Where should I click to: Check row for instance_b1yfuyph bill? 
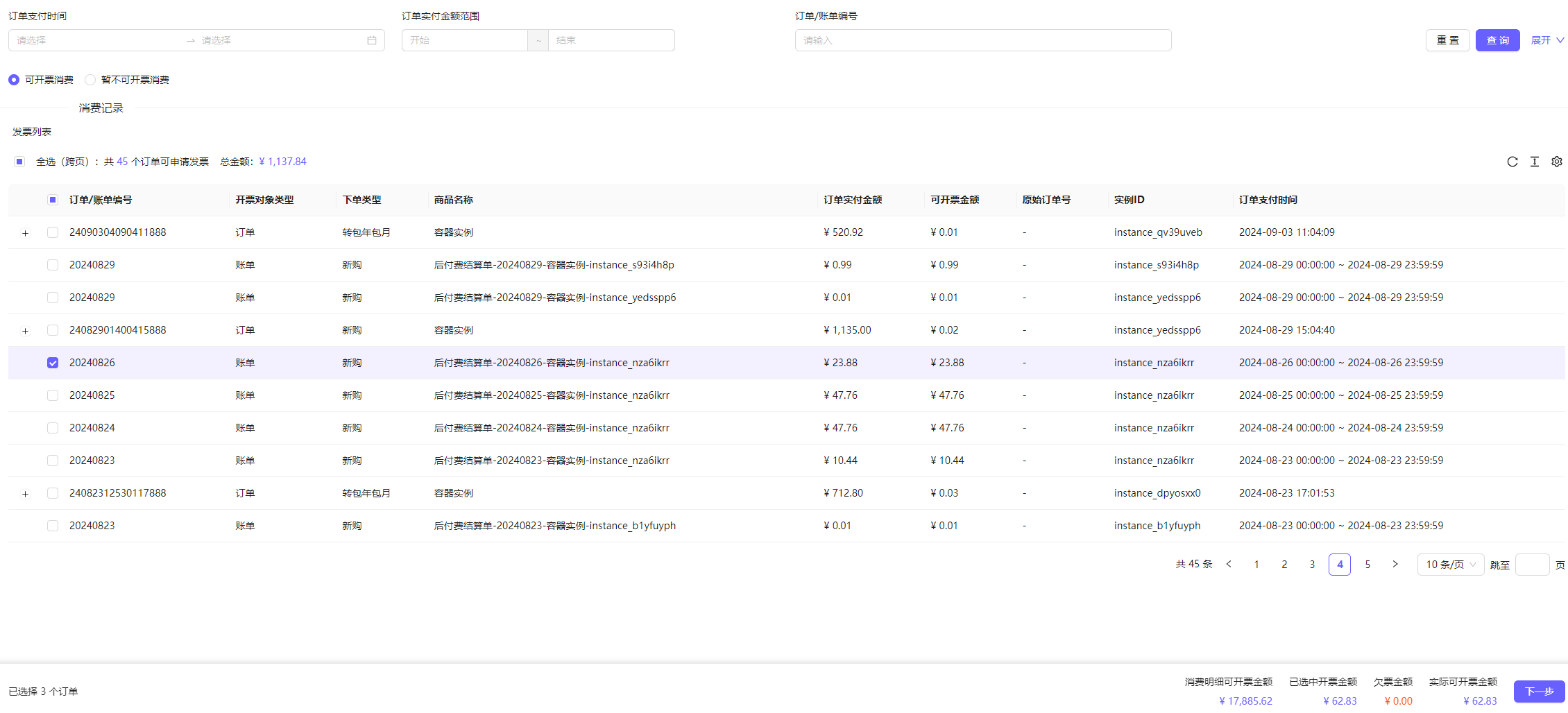tap(53, 526)
